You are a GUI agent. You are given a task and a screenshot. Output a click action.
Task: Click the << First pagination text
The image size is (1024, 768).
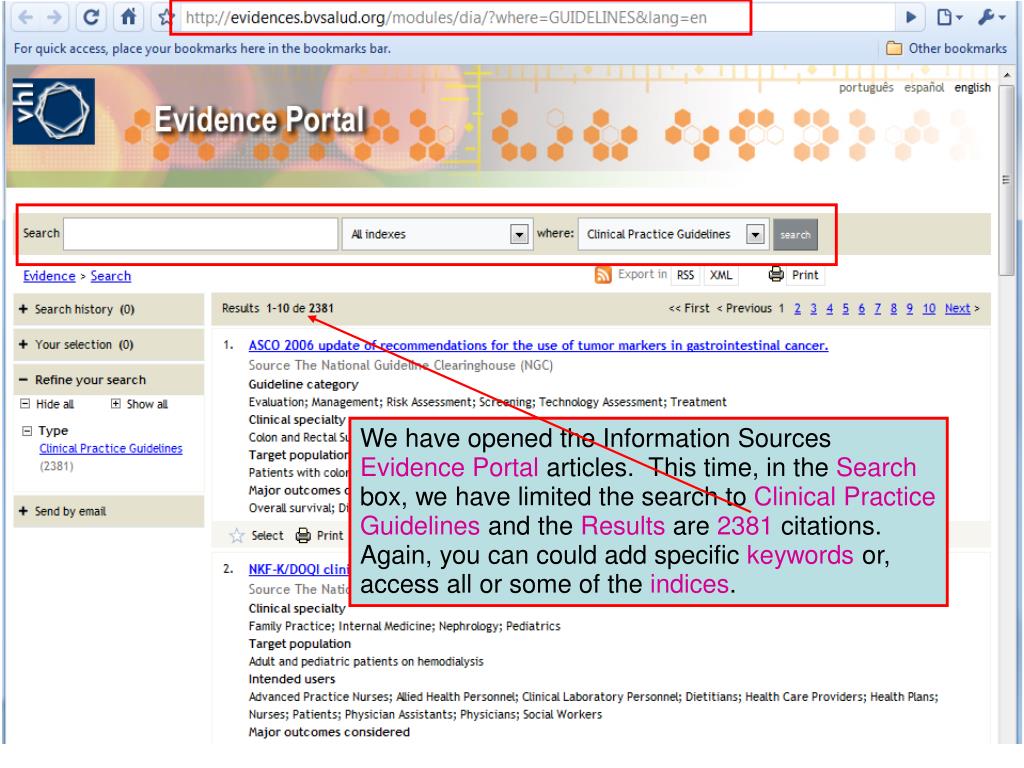[x=689, y=308]
